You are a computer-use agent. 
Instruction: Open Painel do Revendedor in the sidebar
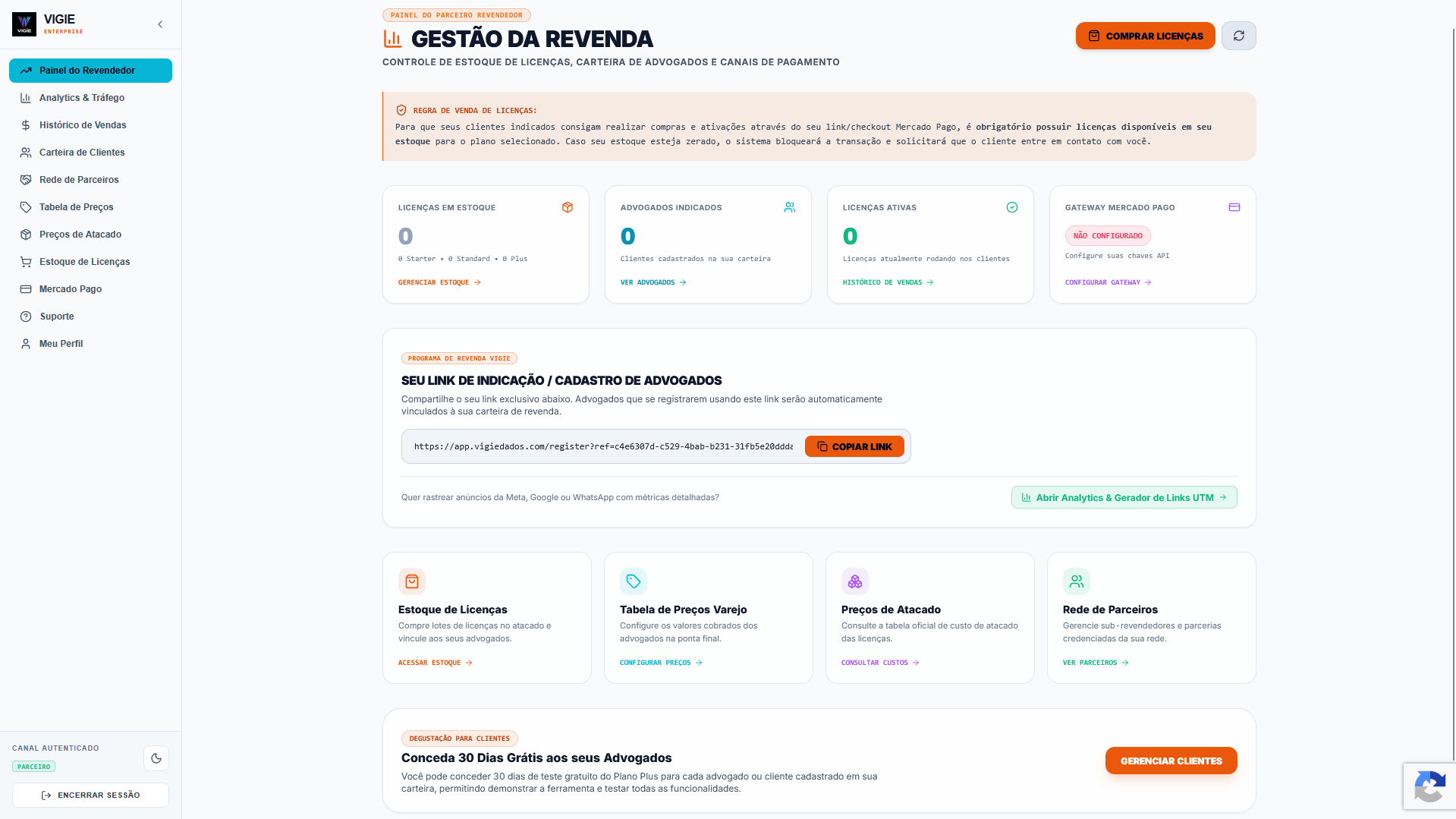pyautogui.click(x=90, y=71)
